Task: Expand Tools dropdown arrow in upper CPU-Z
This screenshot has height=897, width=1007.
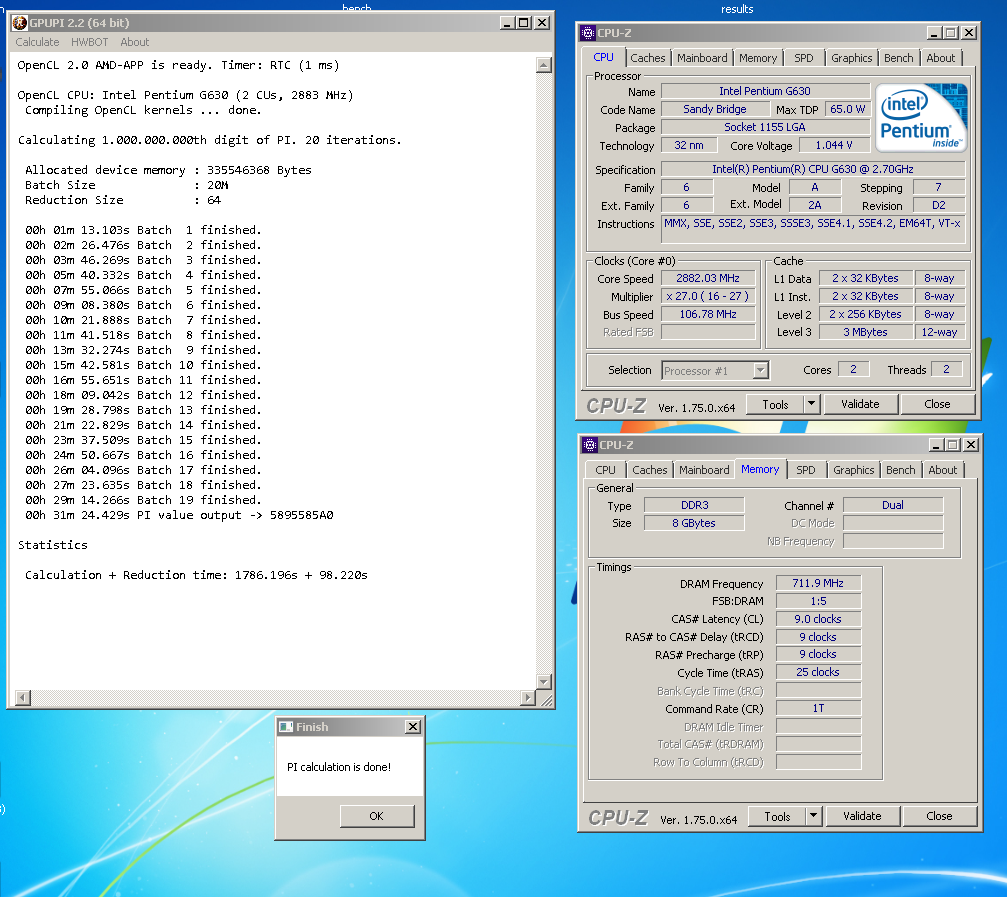Action: coord(811,404)
